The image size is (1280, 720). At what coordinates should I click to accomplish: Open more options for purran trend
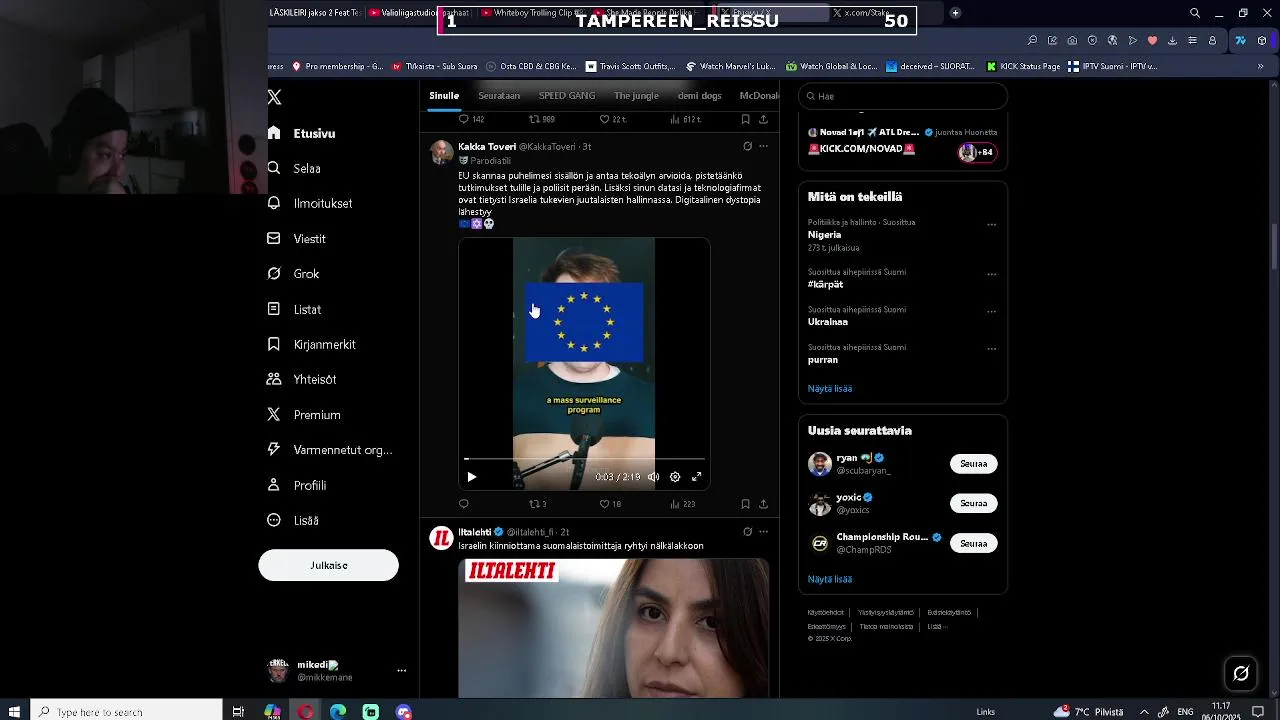point(992,349)
